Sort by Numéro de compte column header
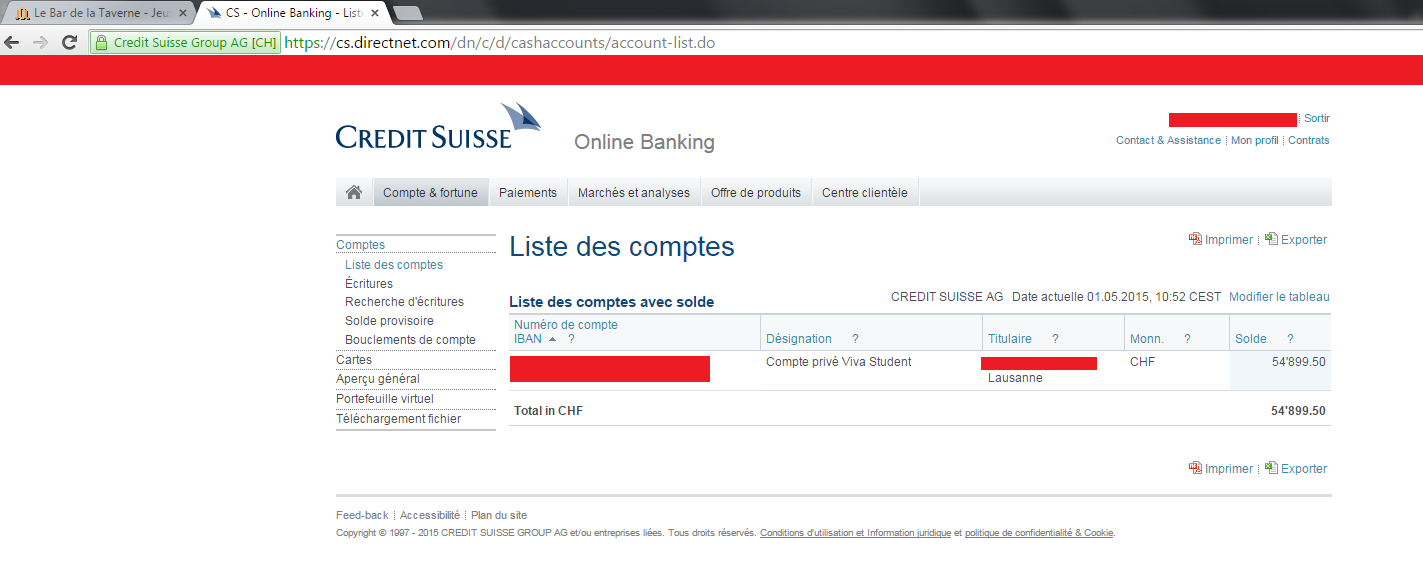Viewport: 1423px width, 565px height. (x=566, y=325)
